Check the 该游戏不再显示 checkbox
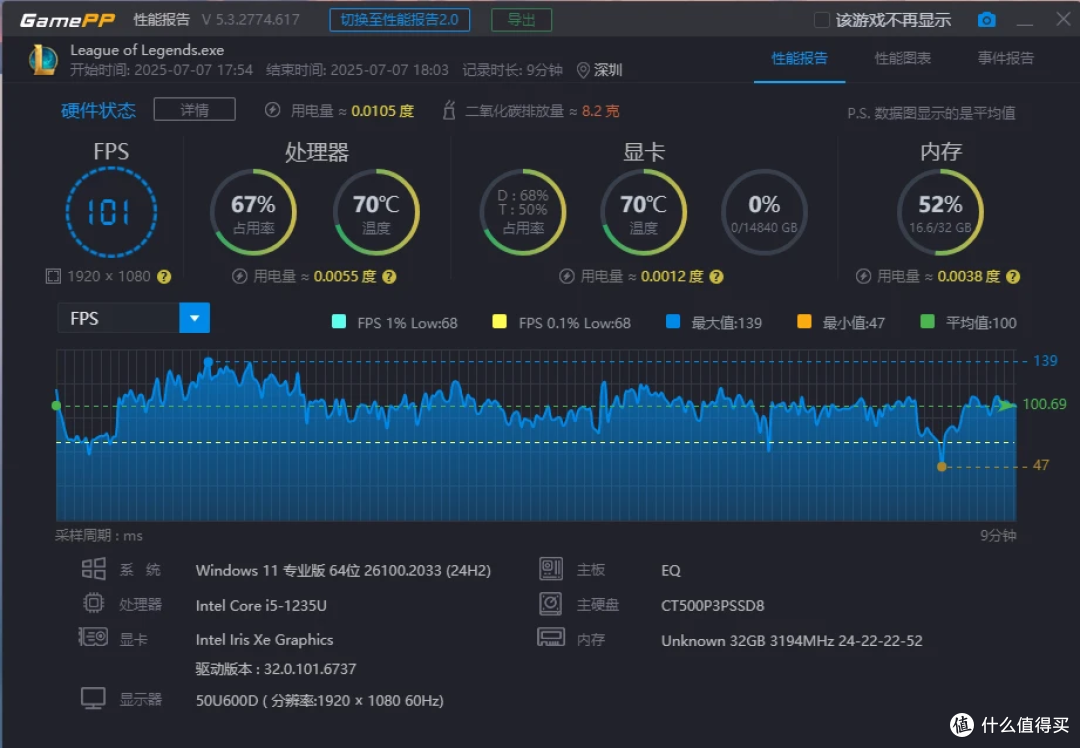The width and height of the screenshot is (1080, 748). 822,20
